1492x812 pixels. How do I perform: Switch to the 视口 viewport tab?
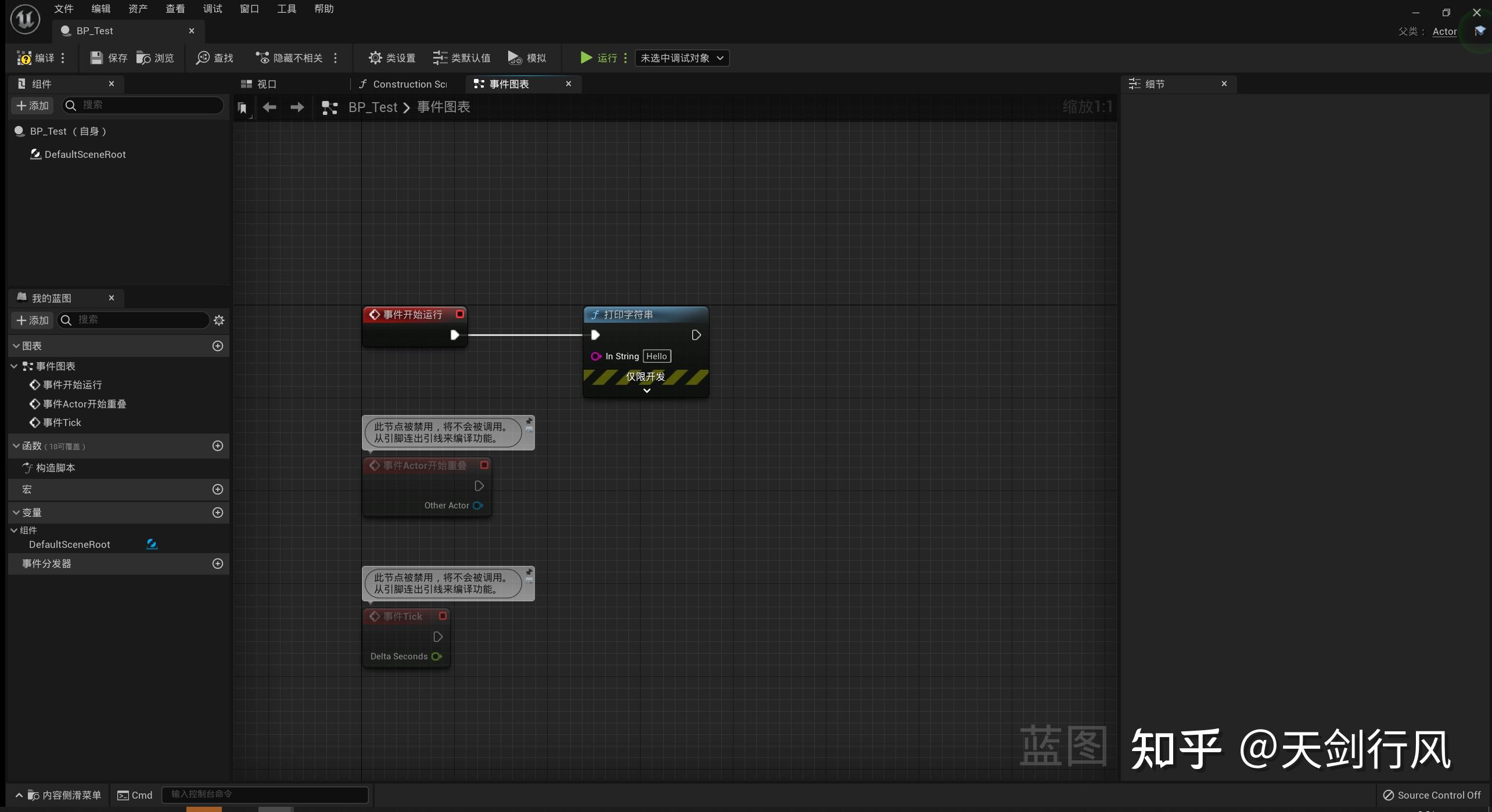coord(259,84)
